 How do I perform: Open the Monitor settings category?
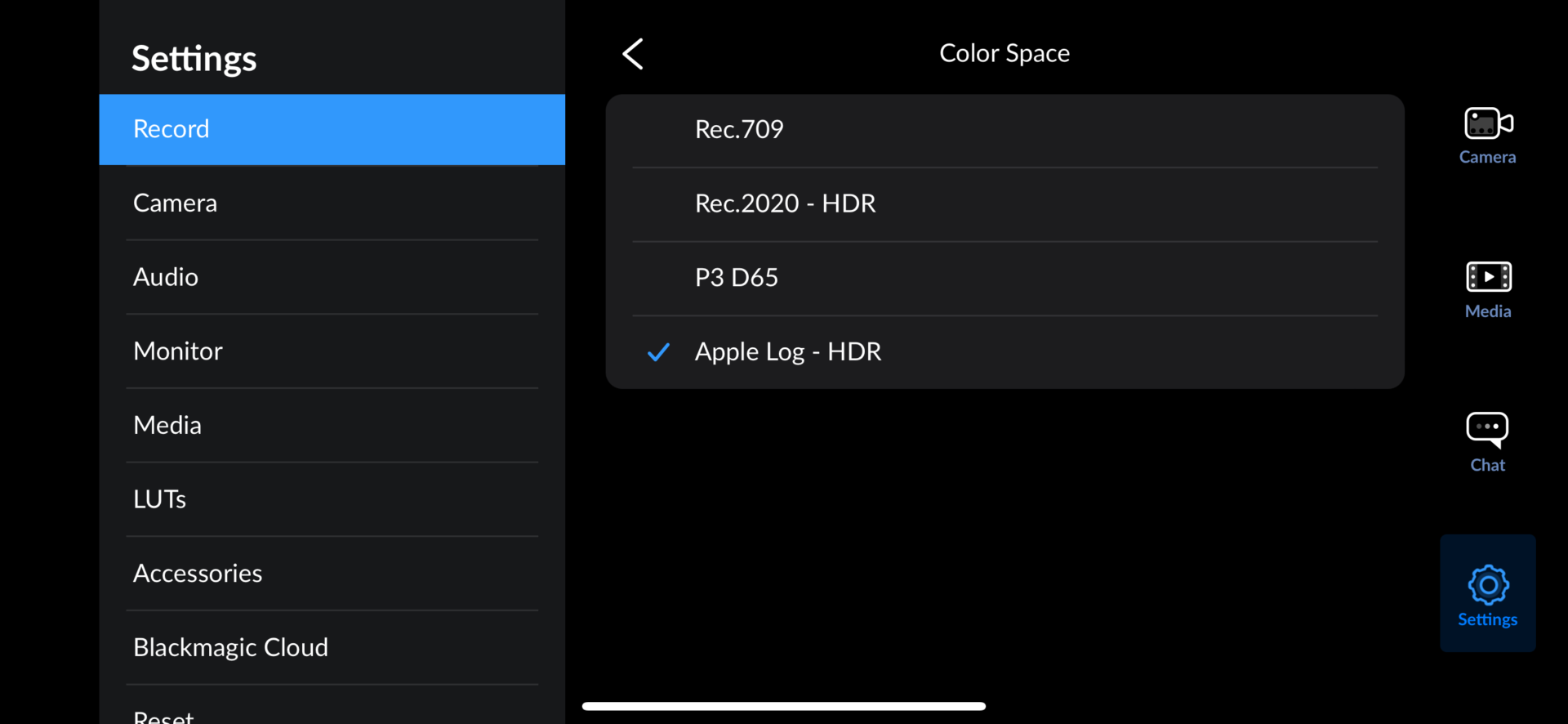[x=332, y=351]
